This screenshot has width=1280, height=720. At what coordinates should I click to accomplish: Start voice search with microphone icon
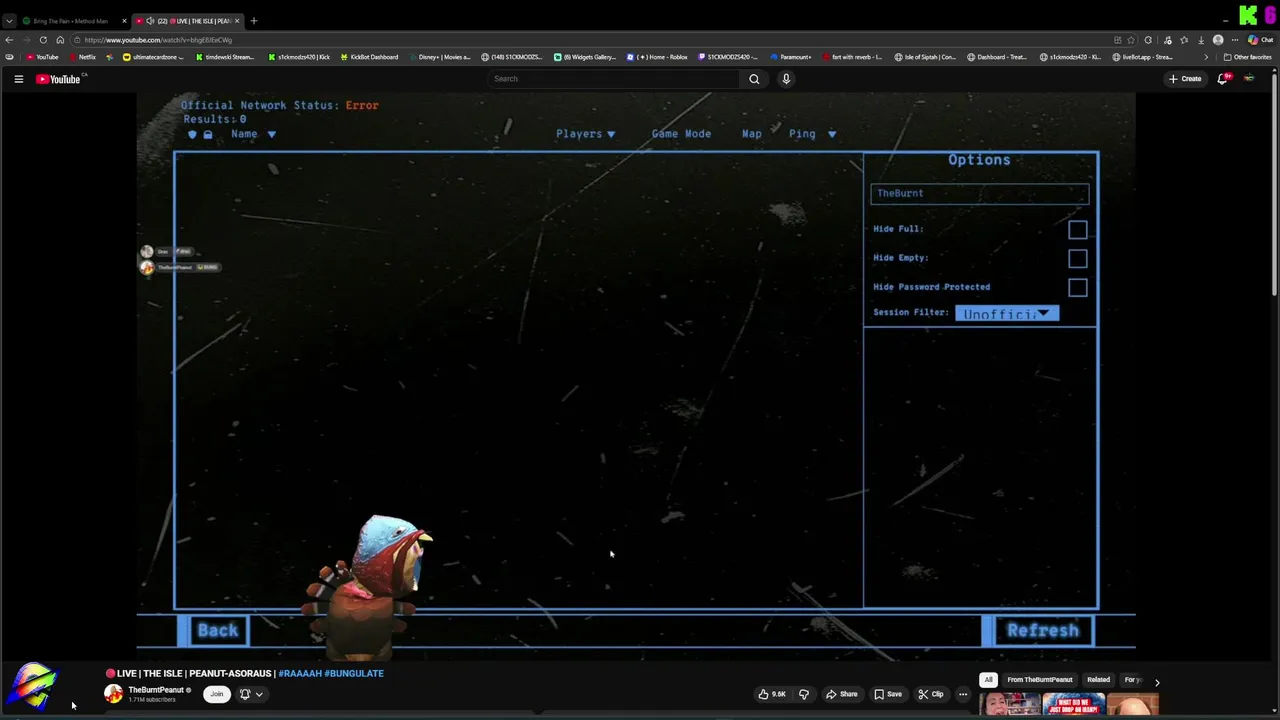tap(786, 79)
